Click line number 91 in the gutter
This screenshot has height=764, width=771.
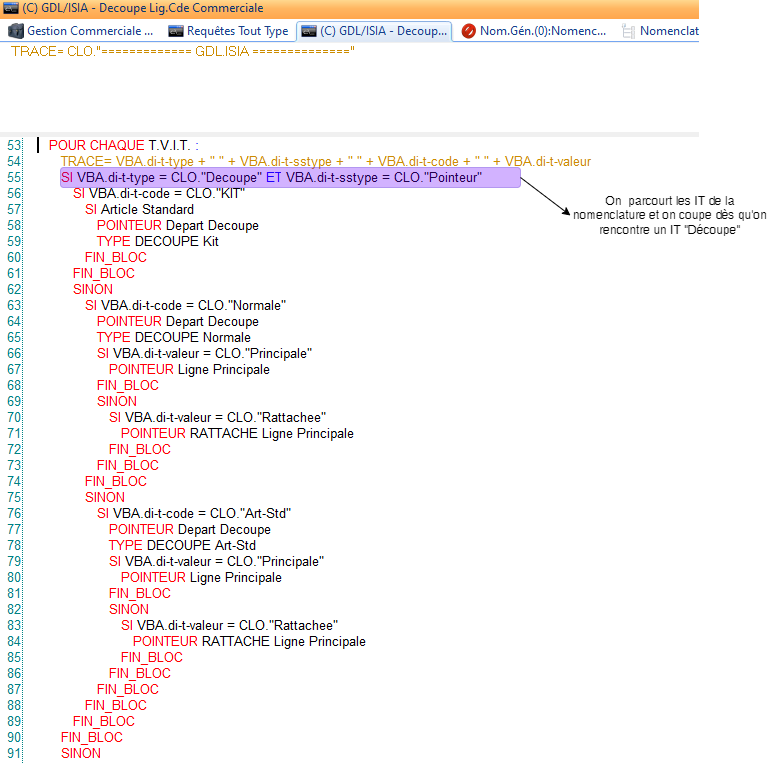(13, 754)
